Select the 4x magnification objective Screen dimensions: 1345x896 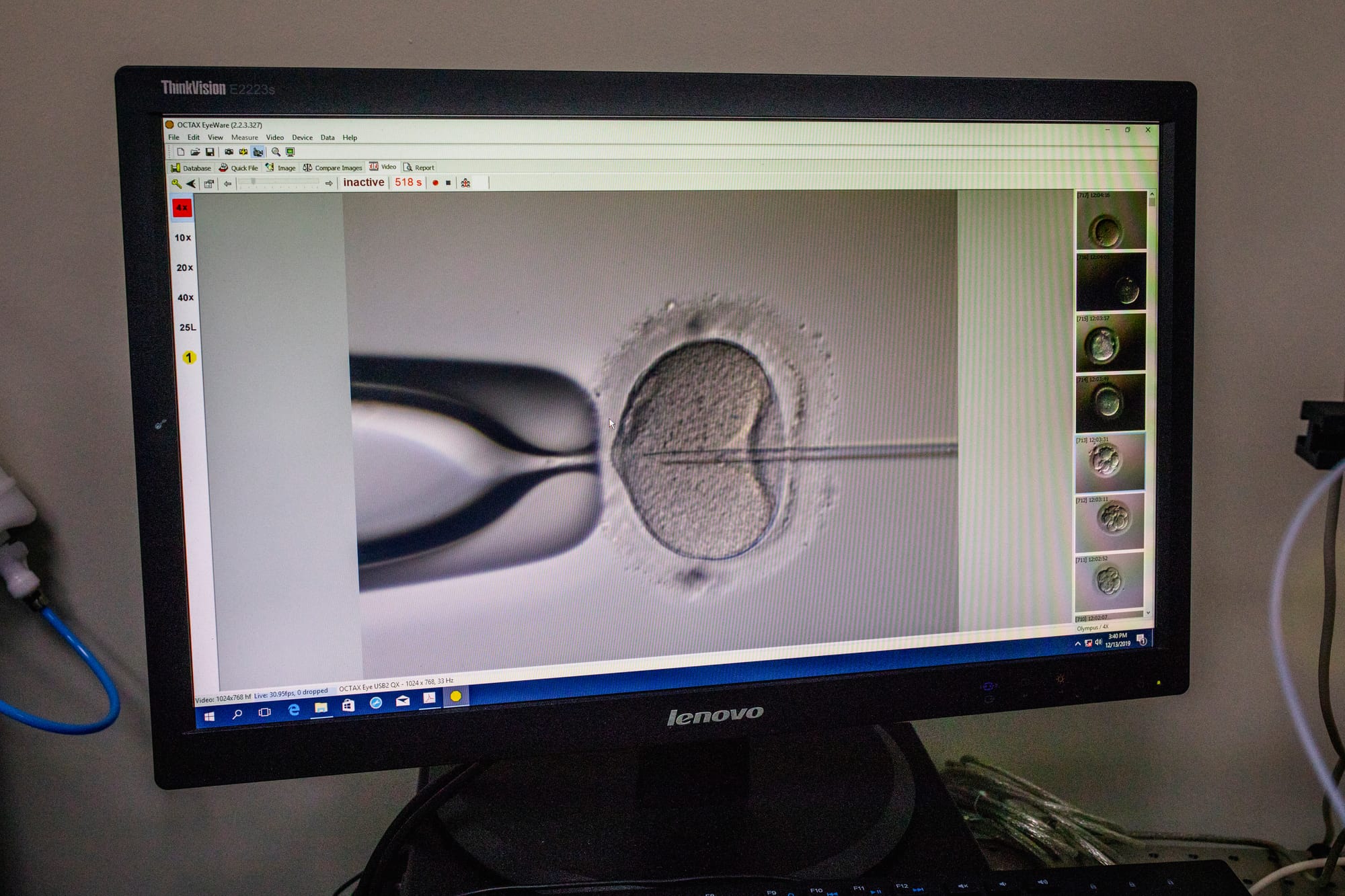182,208
